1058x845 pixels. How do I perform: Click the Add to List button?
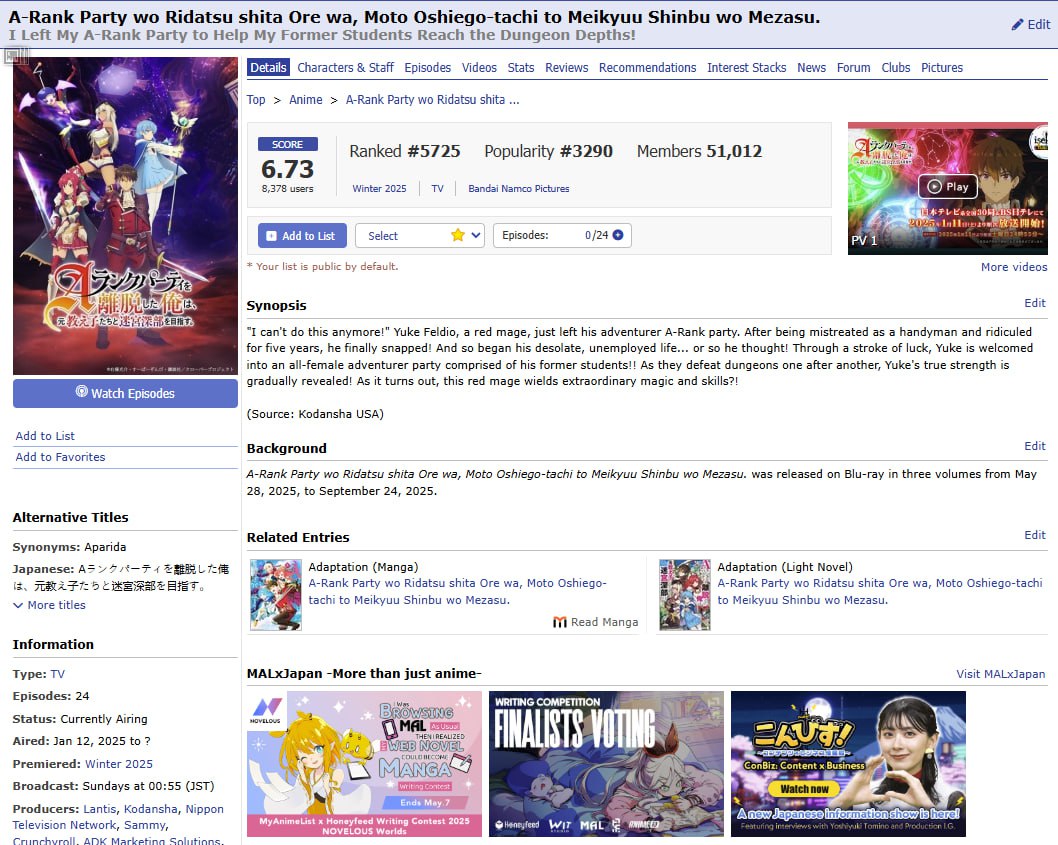click(302, 236)
